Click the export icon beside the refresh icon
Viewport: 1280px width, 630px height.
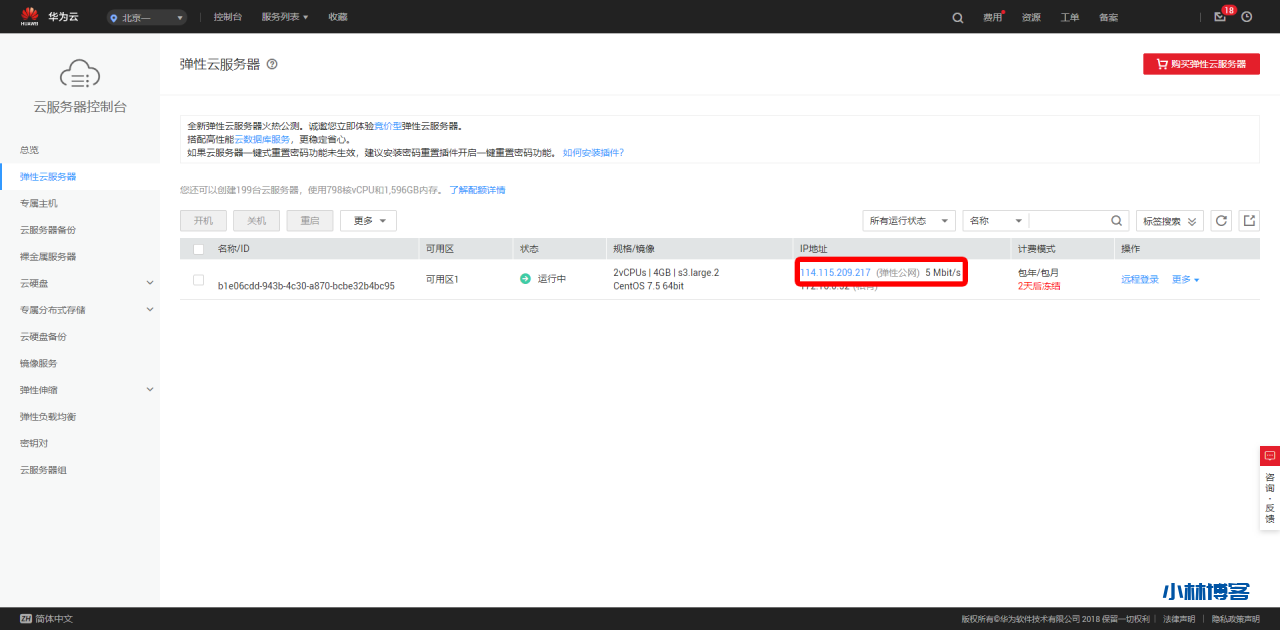(x=1249, y=220)
